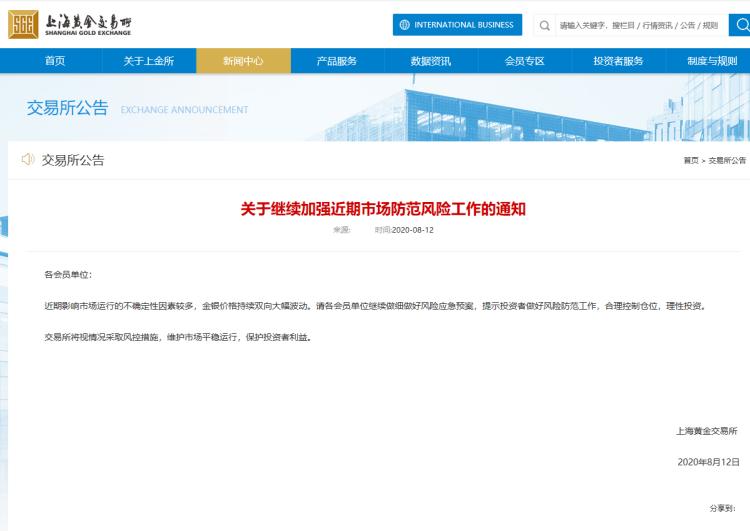Click the globe icon in International Business button
The height and width of the screenshot is (531, 750).
point(405,25)
